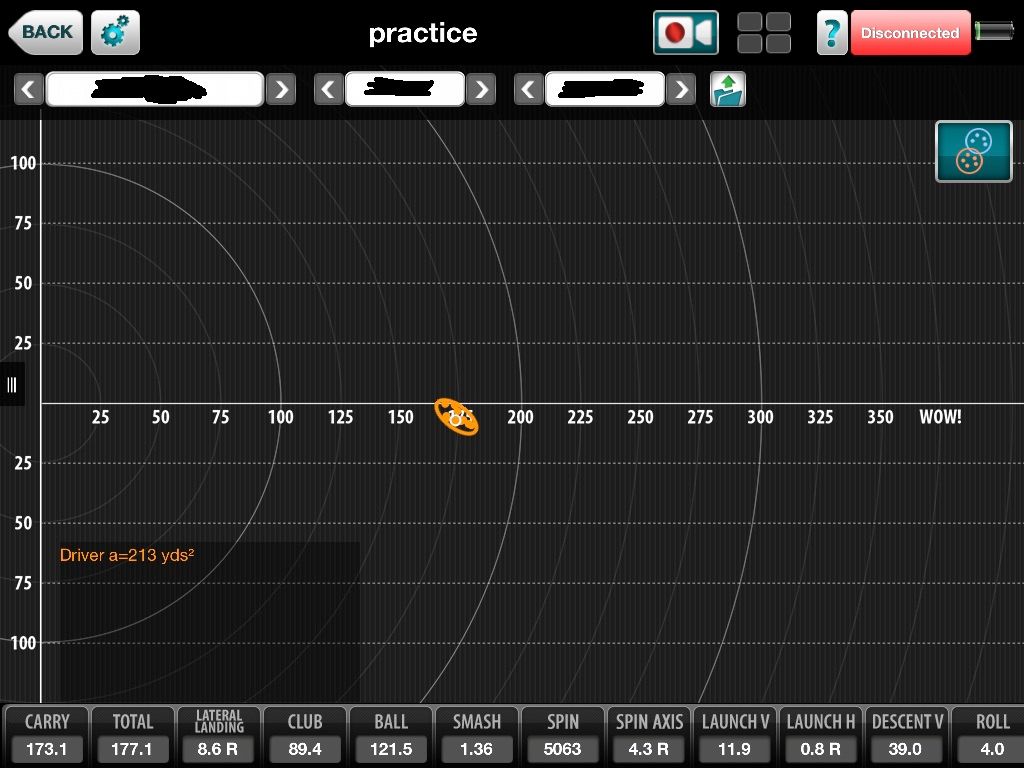
Task: Select the LAUNCH H 0.8 R tile
Action: coord(820,735)
